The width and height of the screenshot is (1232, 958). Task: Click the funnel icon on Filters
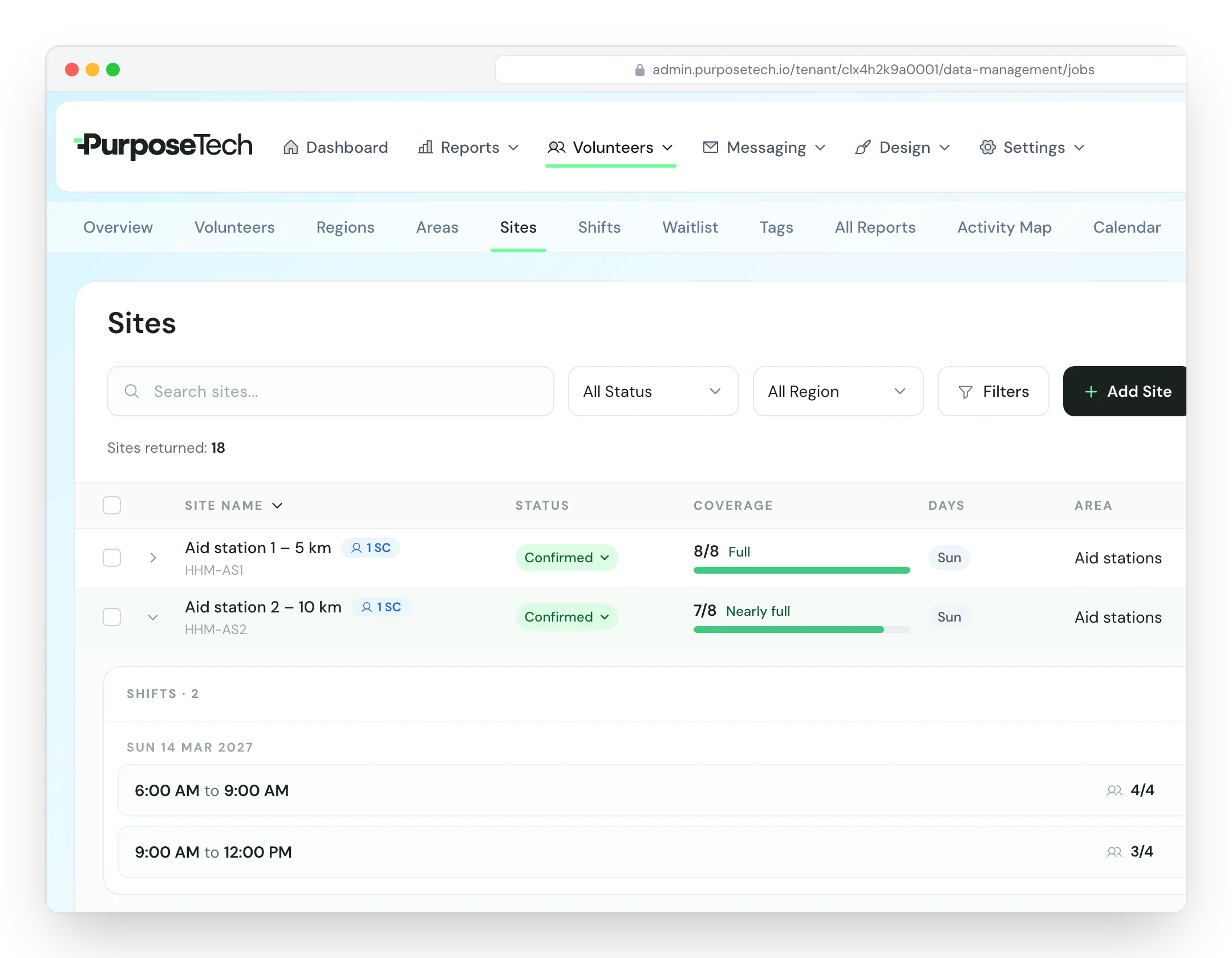tap(966, 392)
